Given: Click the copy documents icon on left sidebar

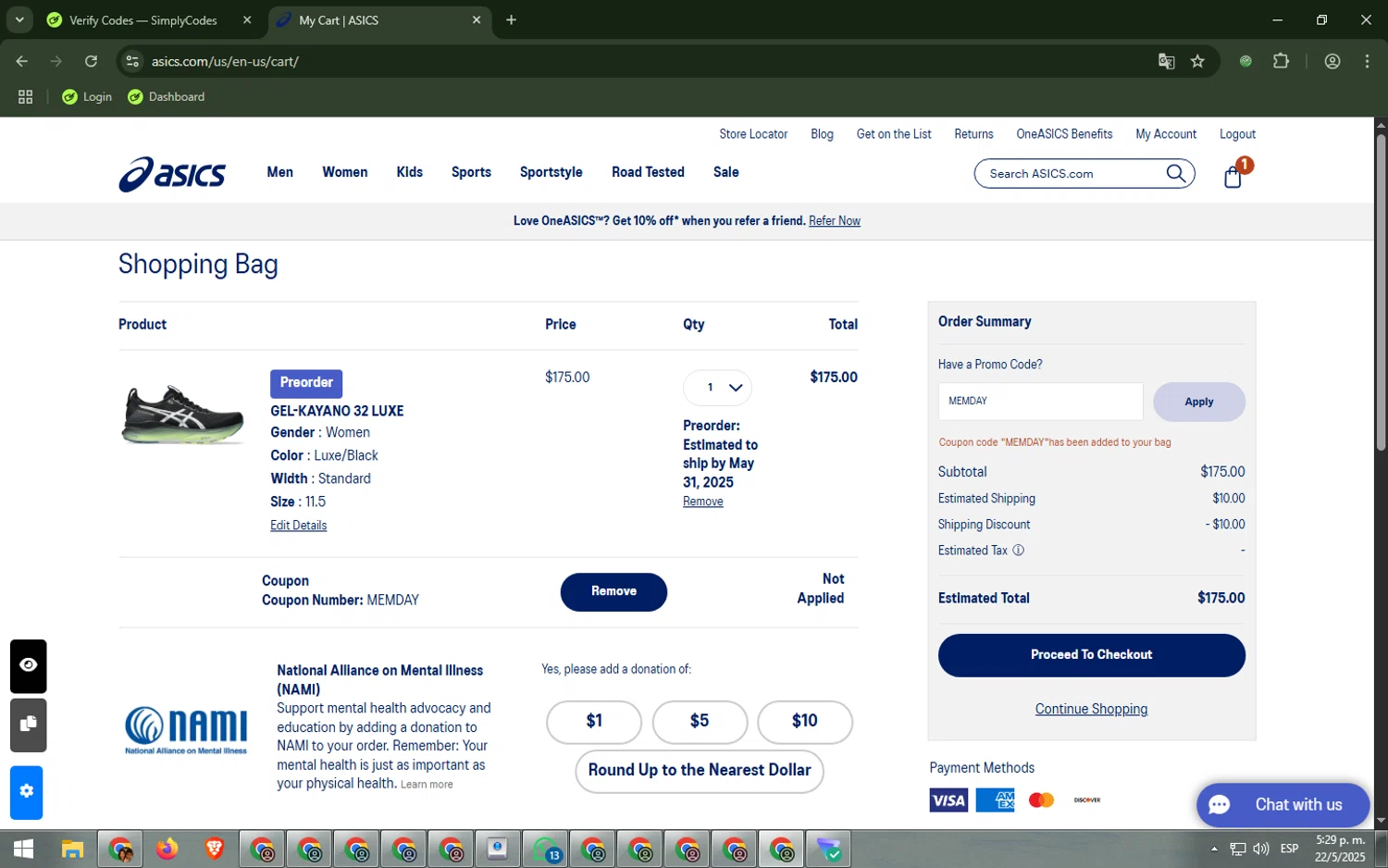Looking at the screenshot, I should [x=28, y=725].
